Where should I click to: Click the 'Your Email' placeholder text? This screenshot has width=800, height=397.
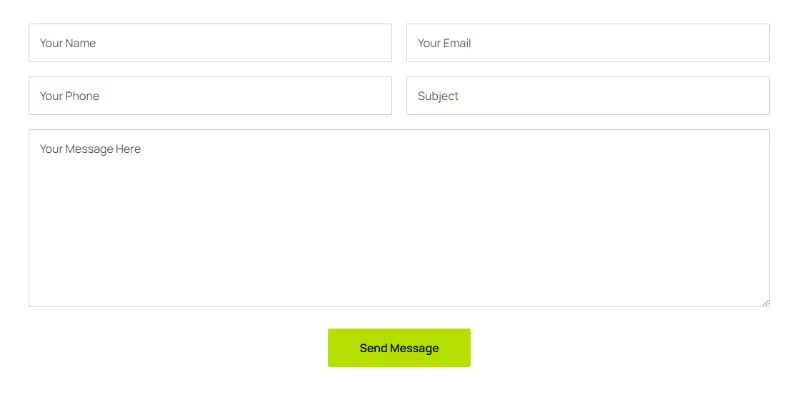[x=444, y=43]
